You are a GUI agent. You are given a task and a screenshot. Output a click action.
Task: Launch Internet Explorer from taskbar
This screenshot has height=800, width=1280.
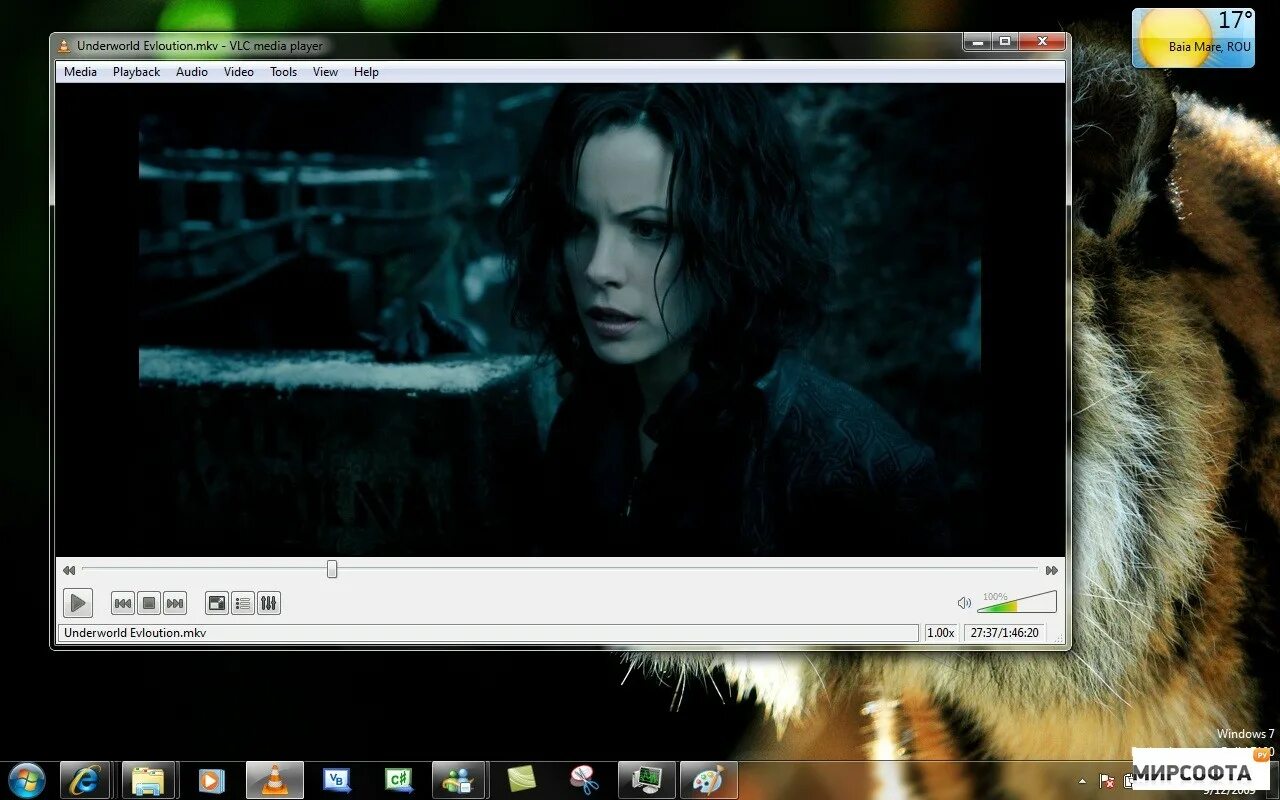[x=85, y=780]
